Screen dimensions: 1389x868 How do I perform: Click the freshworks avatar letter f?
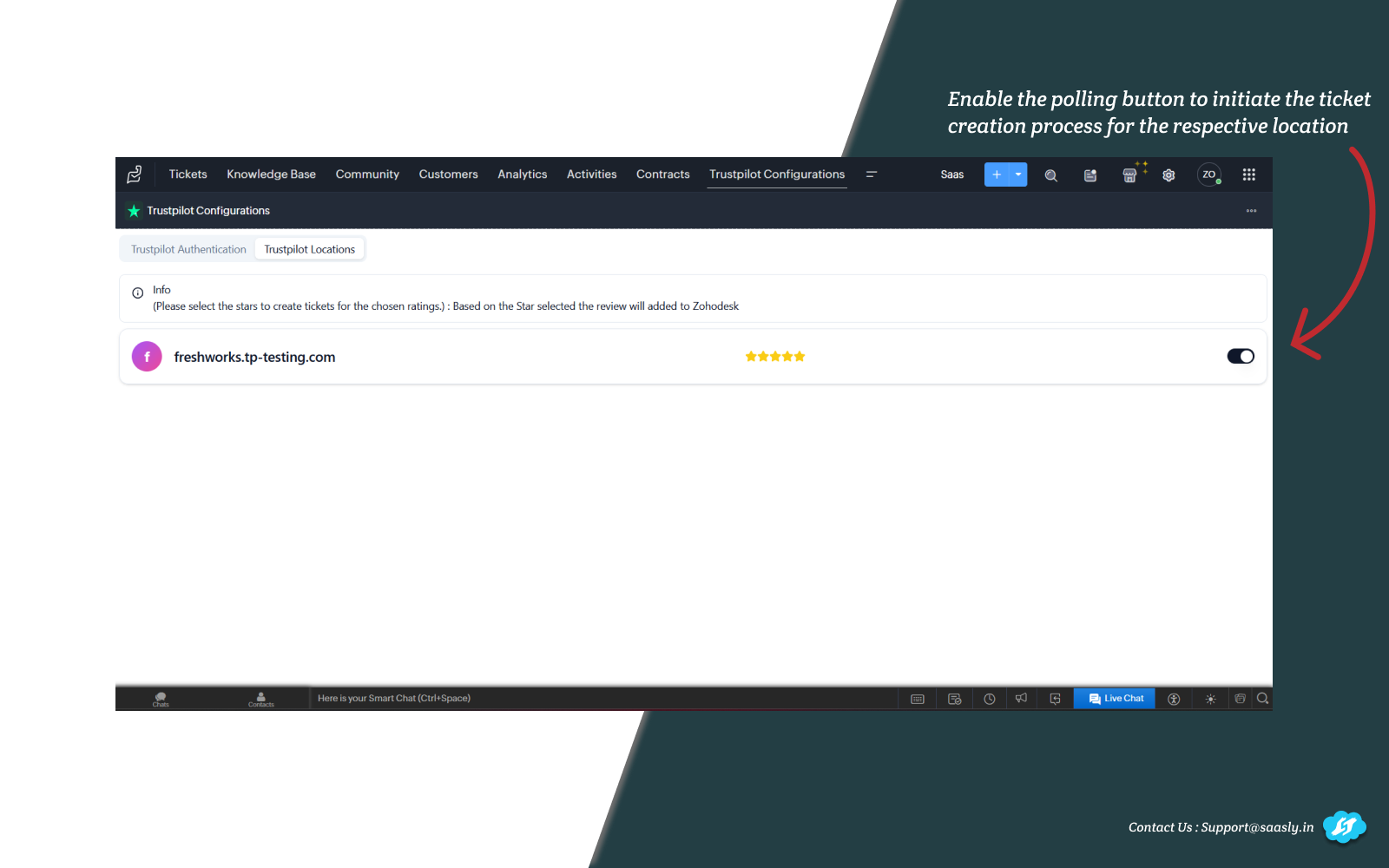(147, 357)
